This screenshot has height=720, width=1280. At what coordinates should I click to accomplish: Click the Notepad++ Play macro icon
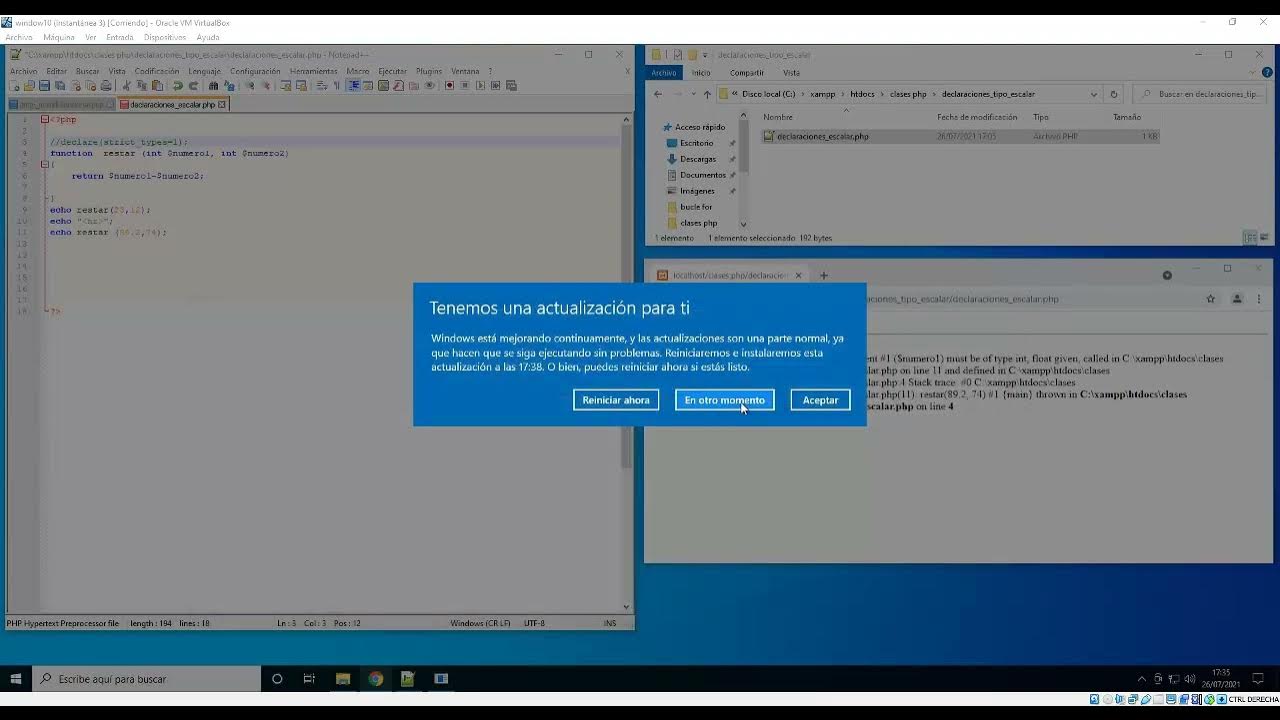click(480, 85)
